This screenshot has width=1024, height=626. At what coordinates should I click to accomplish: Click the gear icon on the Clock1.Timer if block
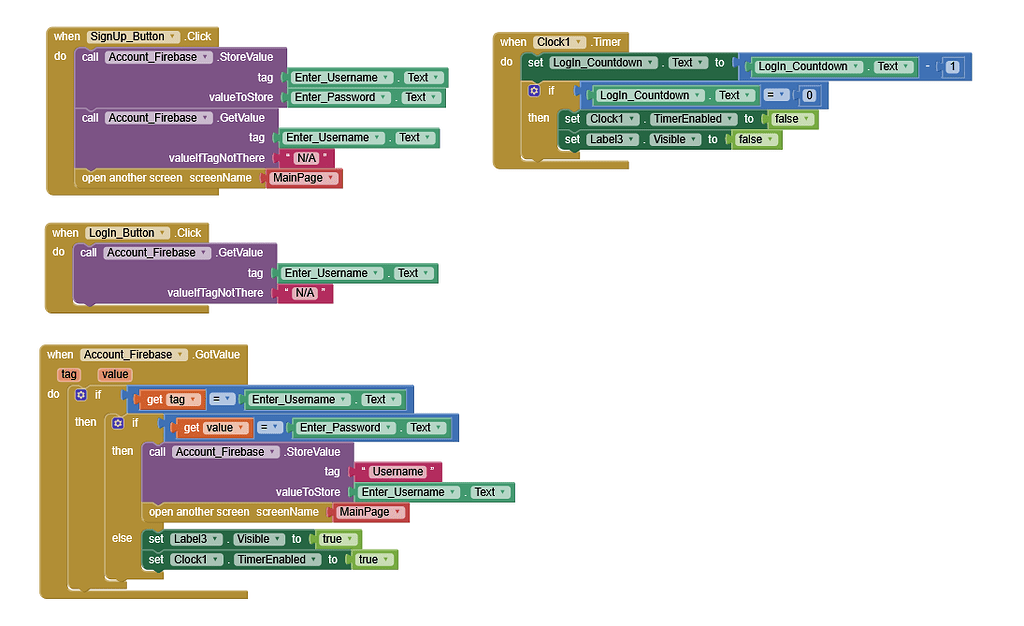[534, 91]
